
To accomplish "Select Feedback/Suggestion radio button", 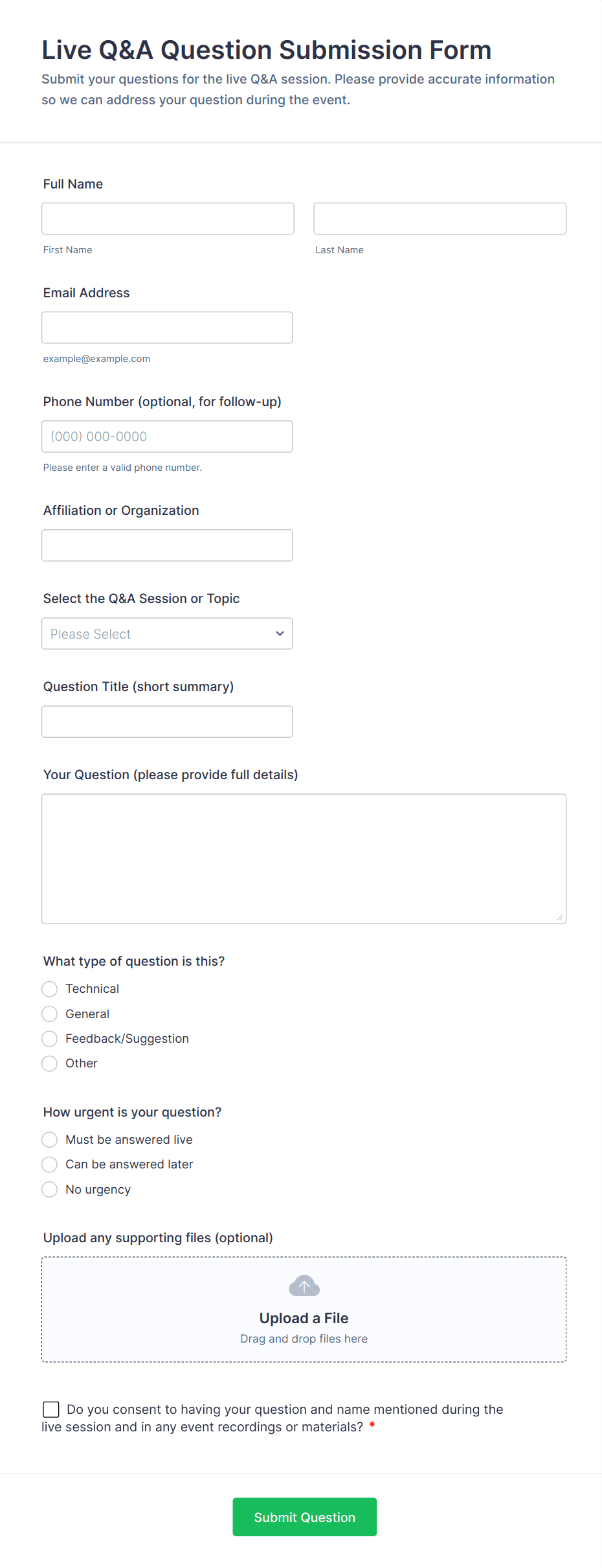I will point(50,1039).
